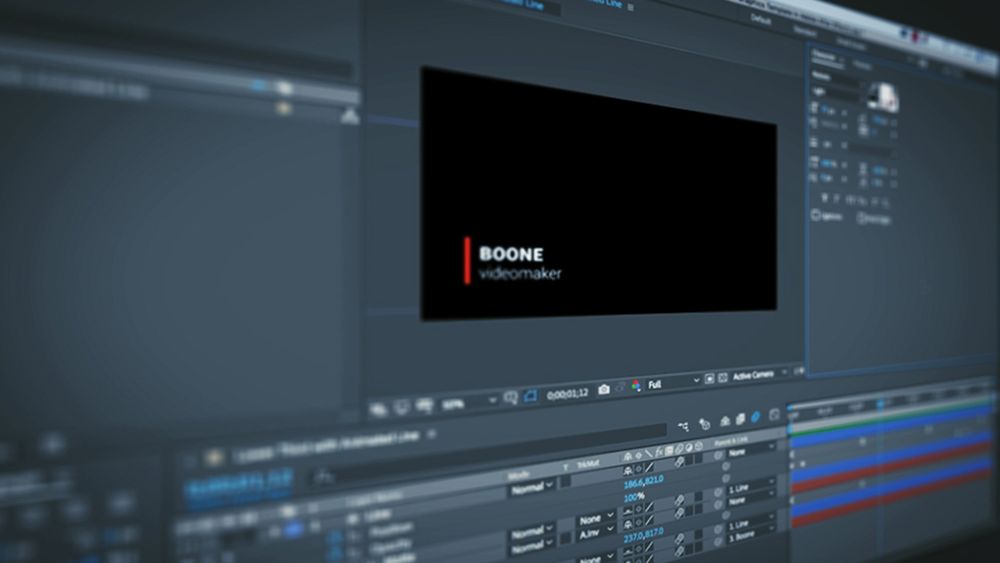Open the topmost Normal blending mode dropdown
This screenshot has width=1000, height=563.
[x=531, y=488]
